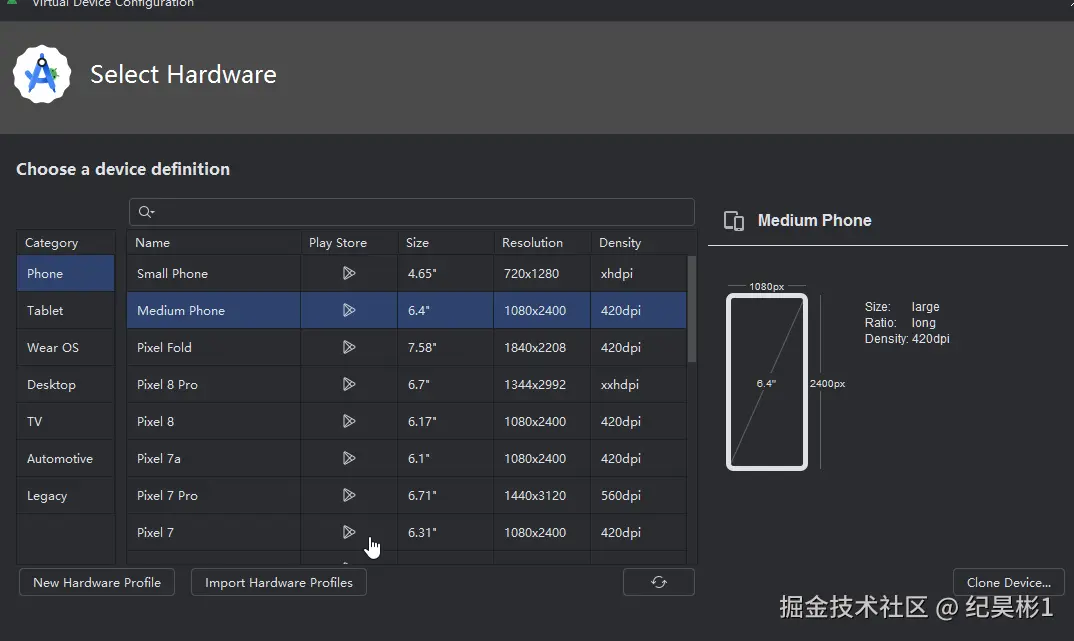This screenshot has width=1074, height=641.
Task: Select the Phone category
Action: (66, 273)
